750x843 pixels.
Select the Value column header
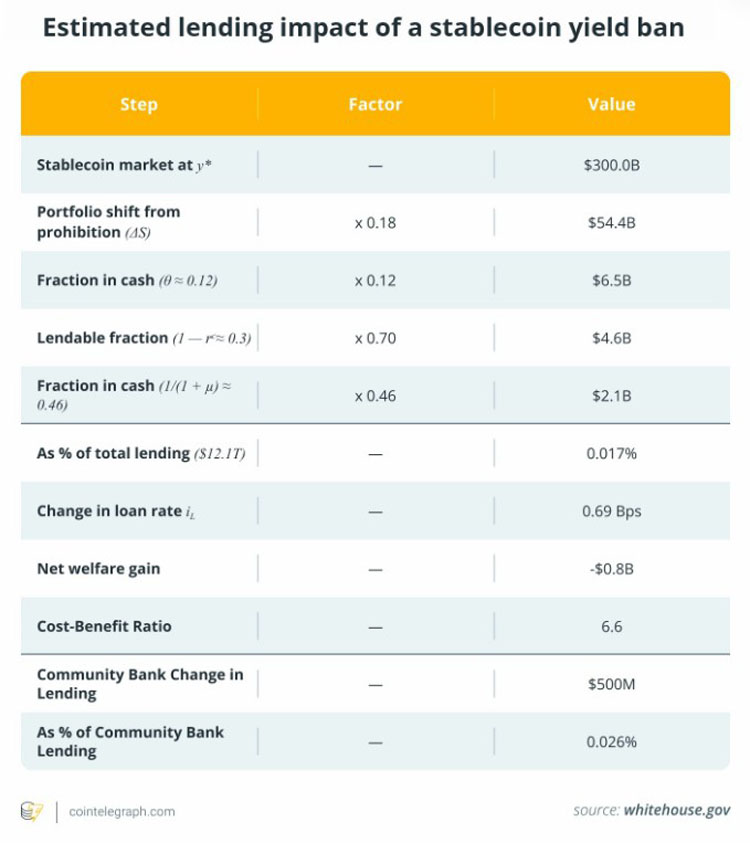[x=611, y=104]
